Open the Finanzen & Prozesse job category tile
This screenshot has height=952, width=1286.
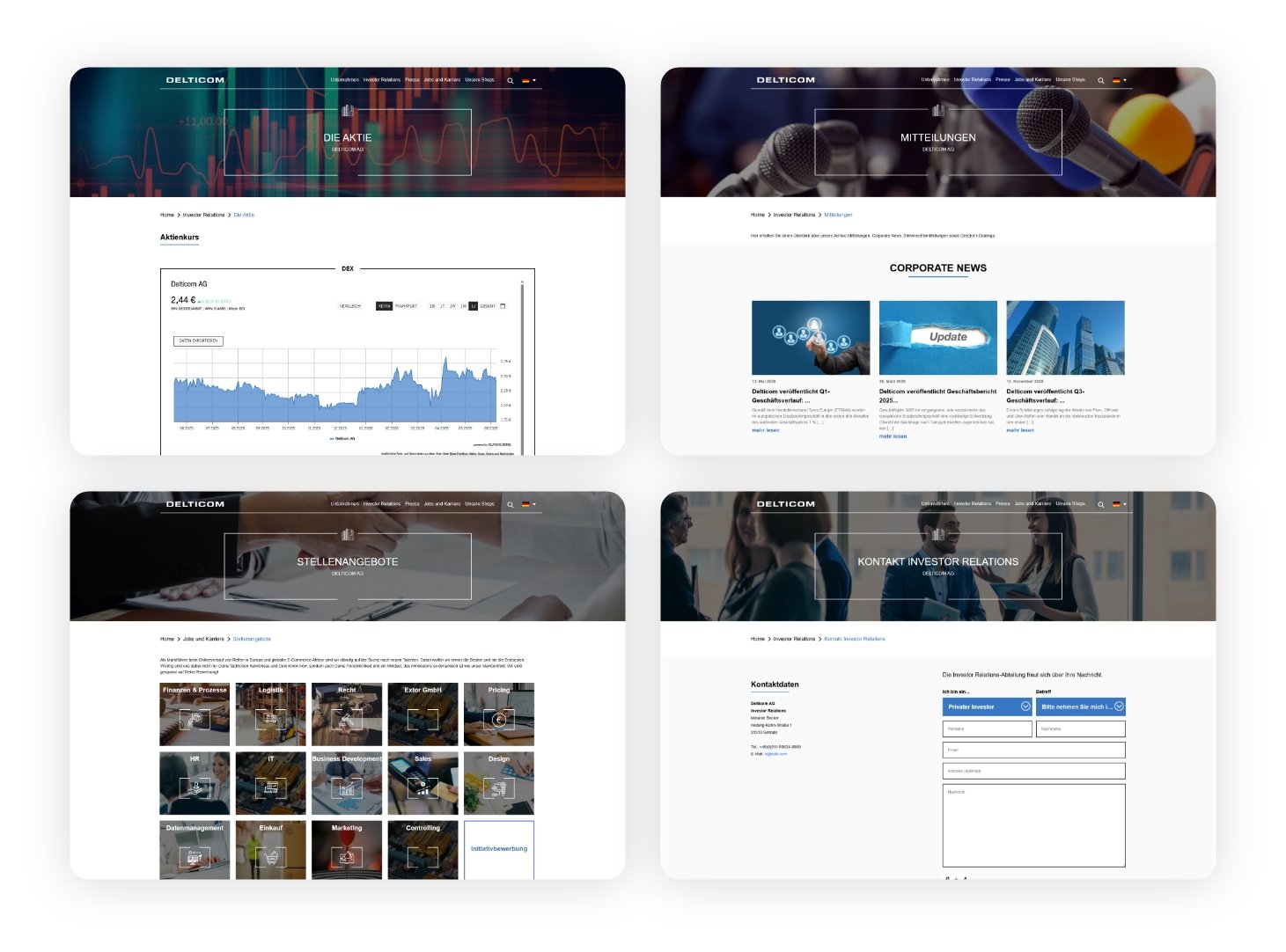click(x=195, y=714)
